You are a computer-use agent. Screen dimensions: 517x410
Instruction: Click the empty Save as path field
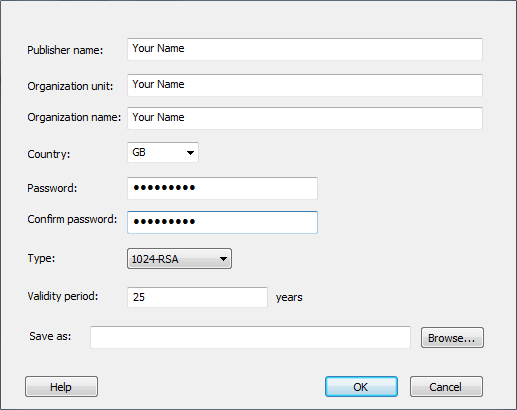(250, 337)
